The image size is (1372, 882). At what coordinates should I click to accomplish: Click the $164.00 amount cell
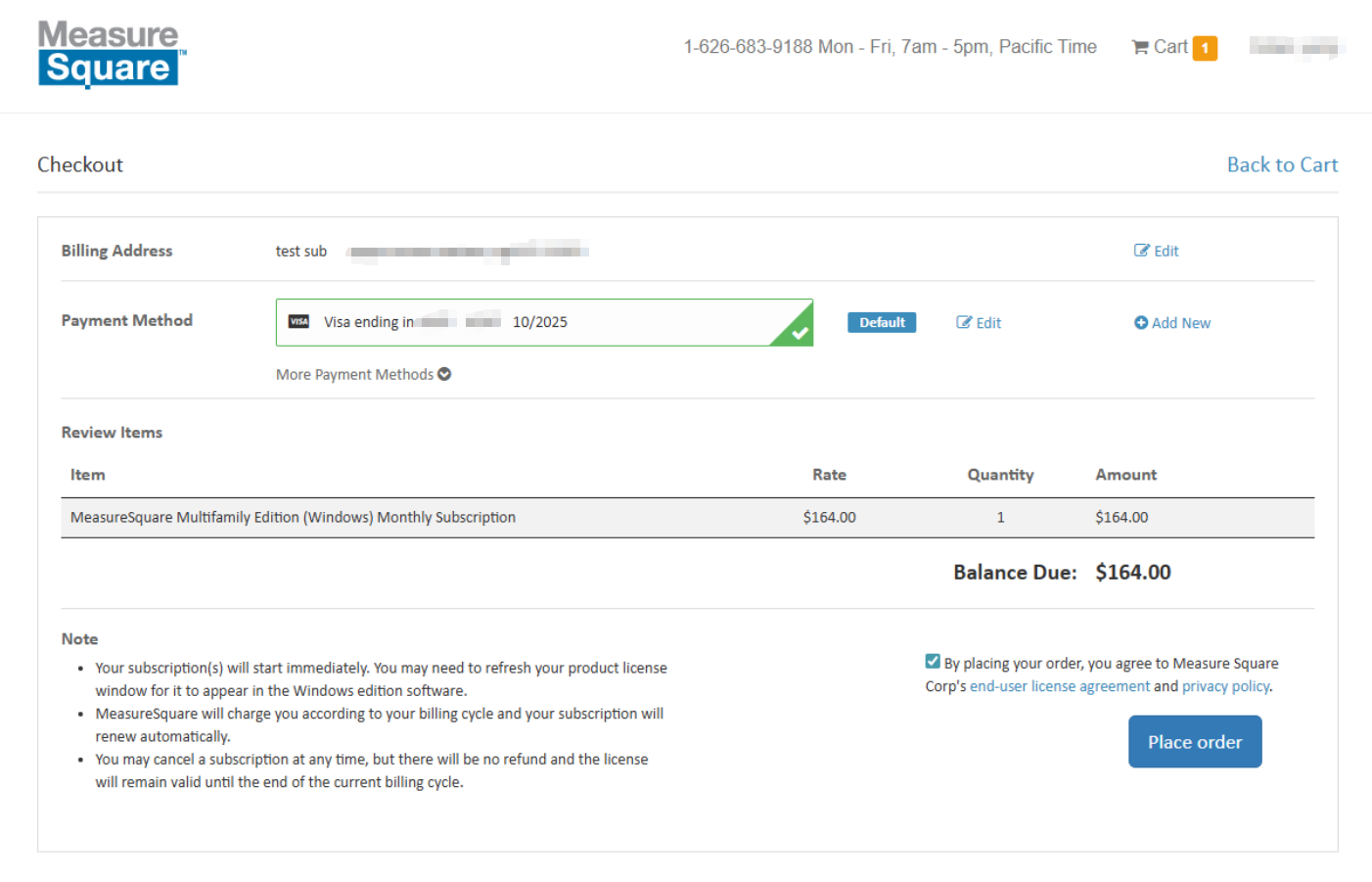pyautogui.click(x=1121, y=517)
